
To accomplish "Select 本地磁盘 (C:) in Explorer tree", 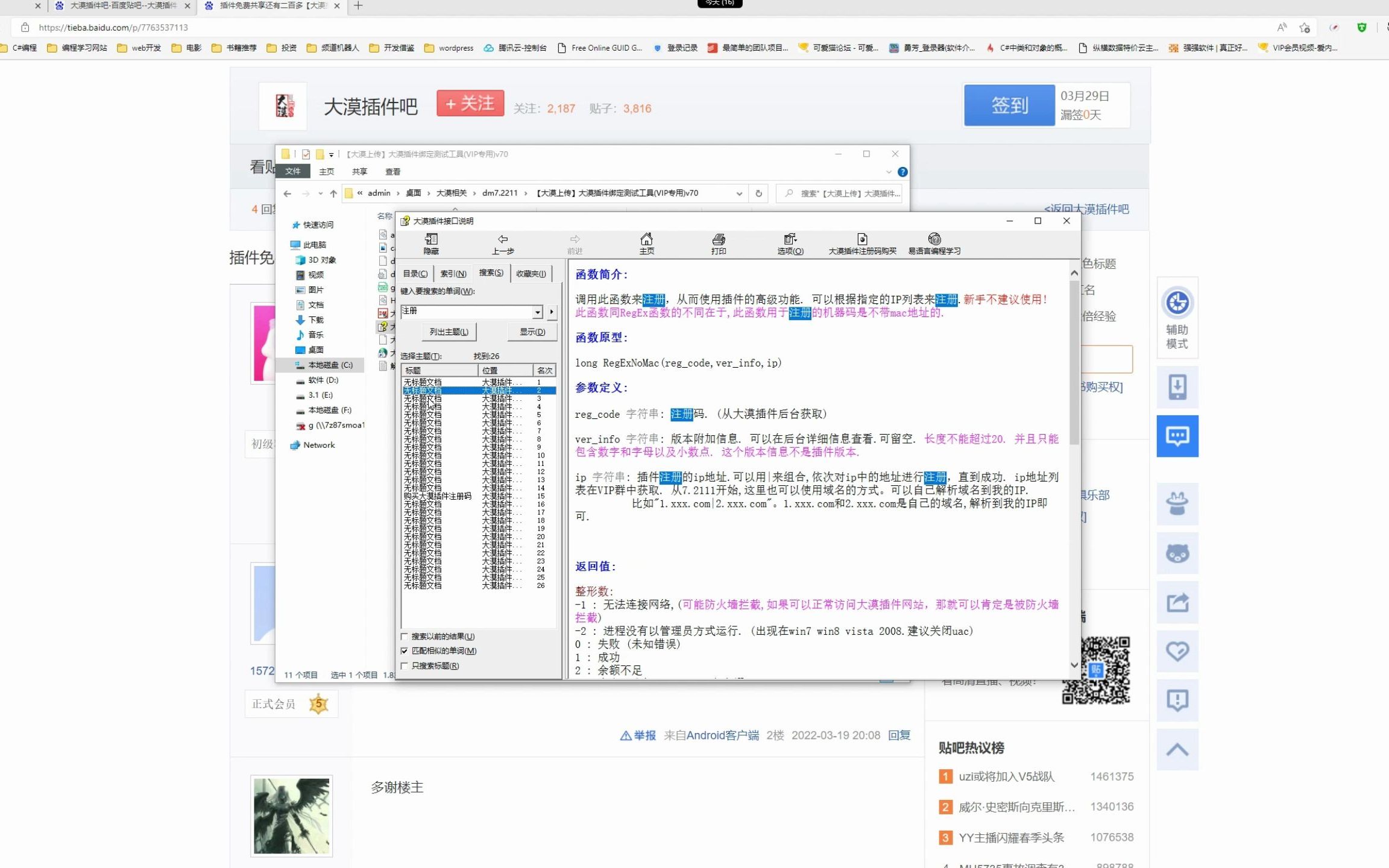I will 330,365.
